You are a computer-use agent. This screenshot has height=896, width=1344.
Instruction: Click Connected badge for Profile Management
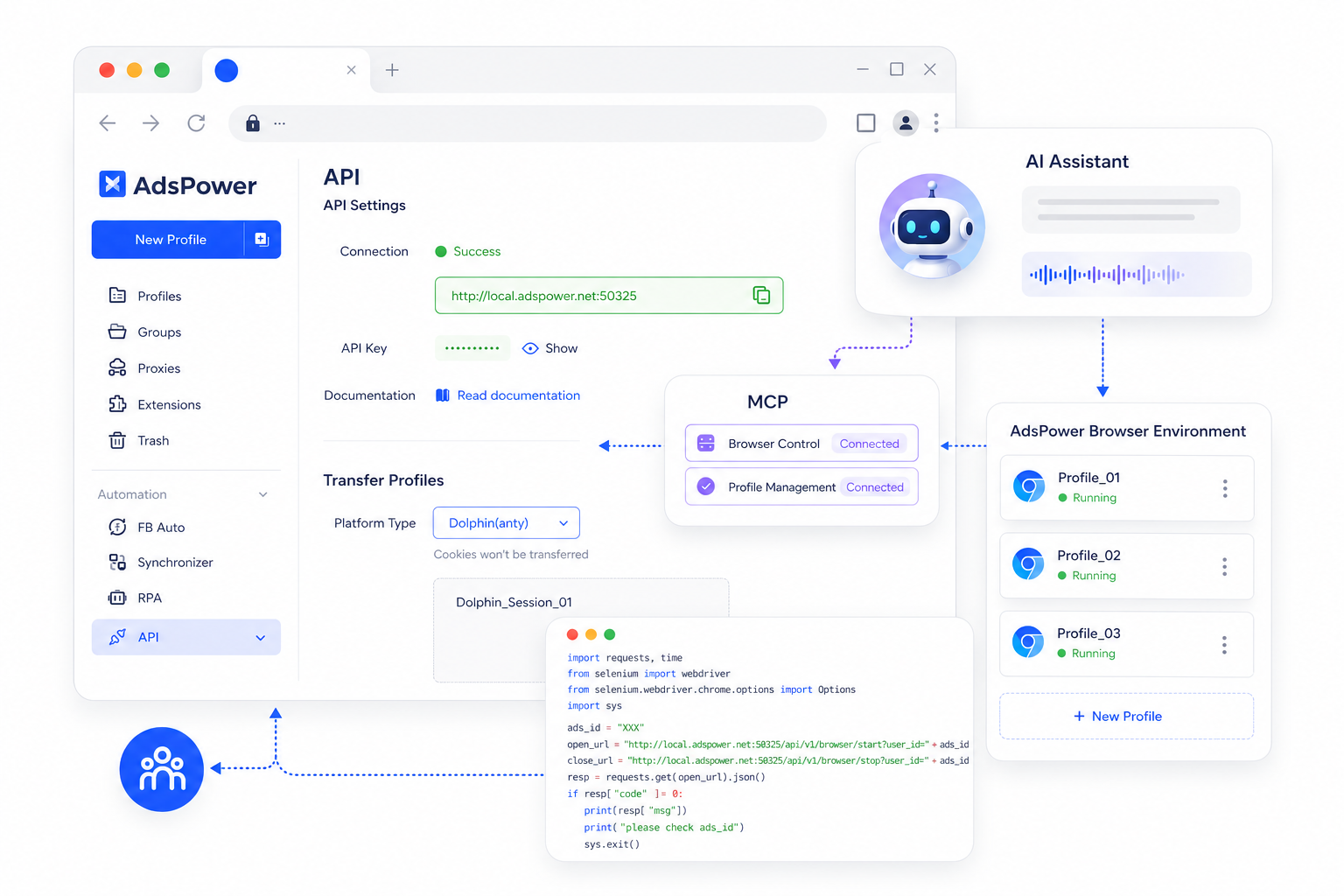(x=874, y=487)
